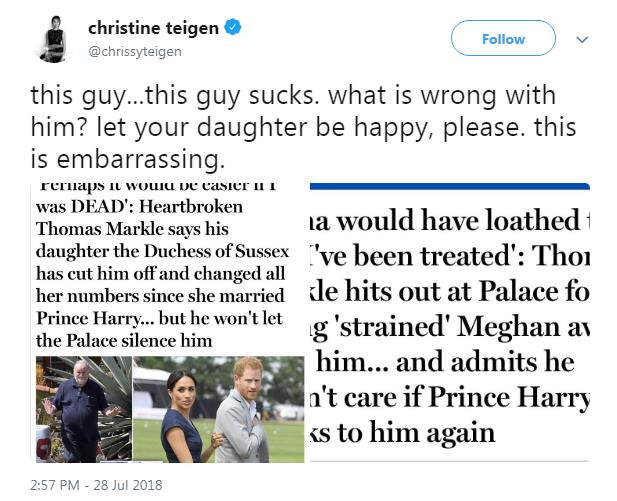Click 'the Palace silence him' headline line
Image resolution: width=617 pixels, height=501 pixels.
click(124, 340)
